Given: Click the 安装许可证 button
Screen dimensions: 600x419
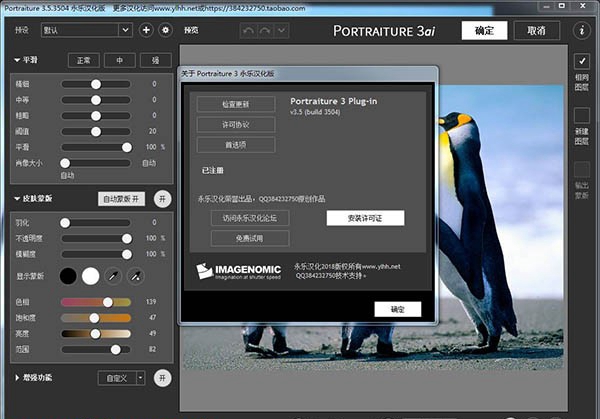Looking at the screenshot, I should point(365,218).
